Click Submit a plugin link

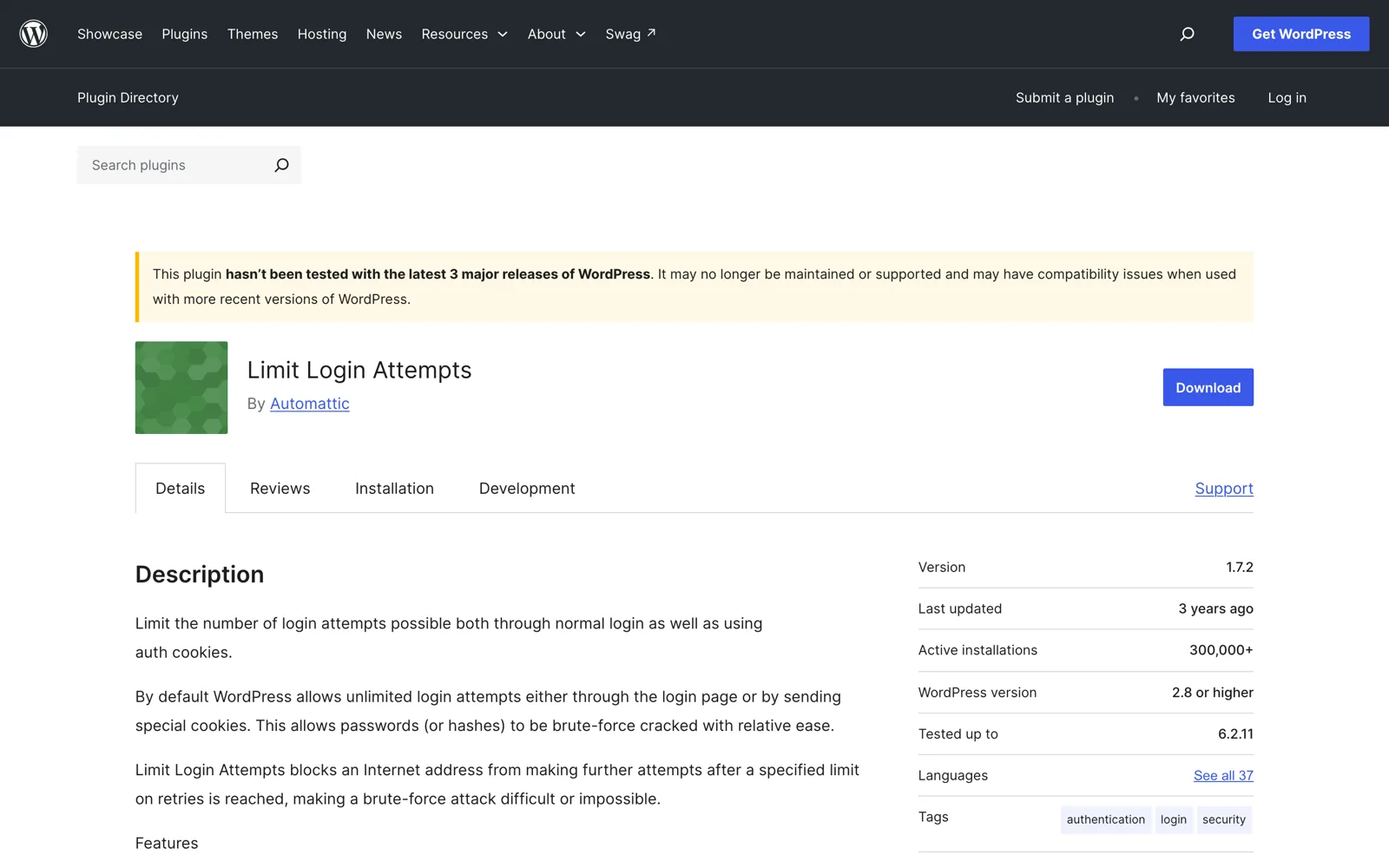pyautogui.click(x=1064, y=97)
